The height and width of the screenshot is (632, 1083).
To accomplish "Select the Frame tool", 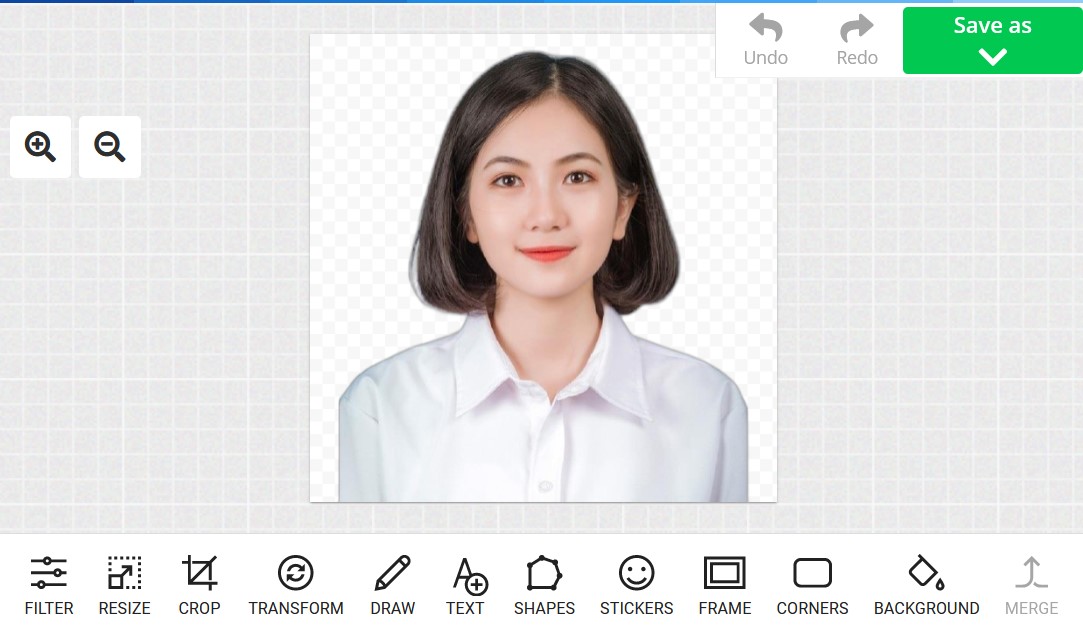I will click(725, 583).
